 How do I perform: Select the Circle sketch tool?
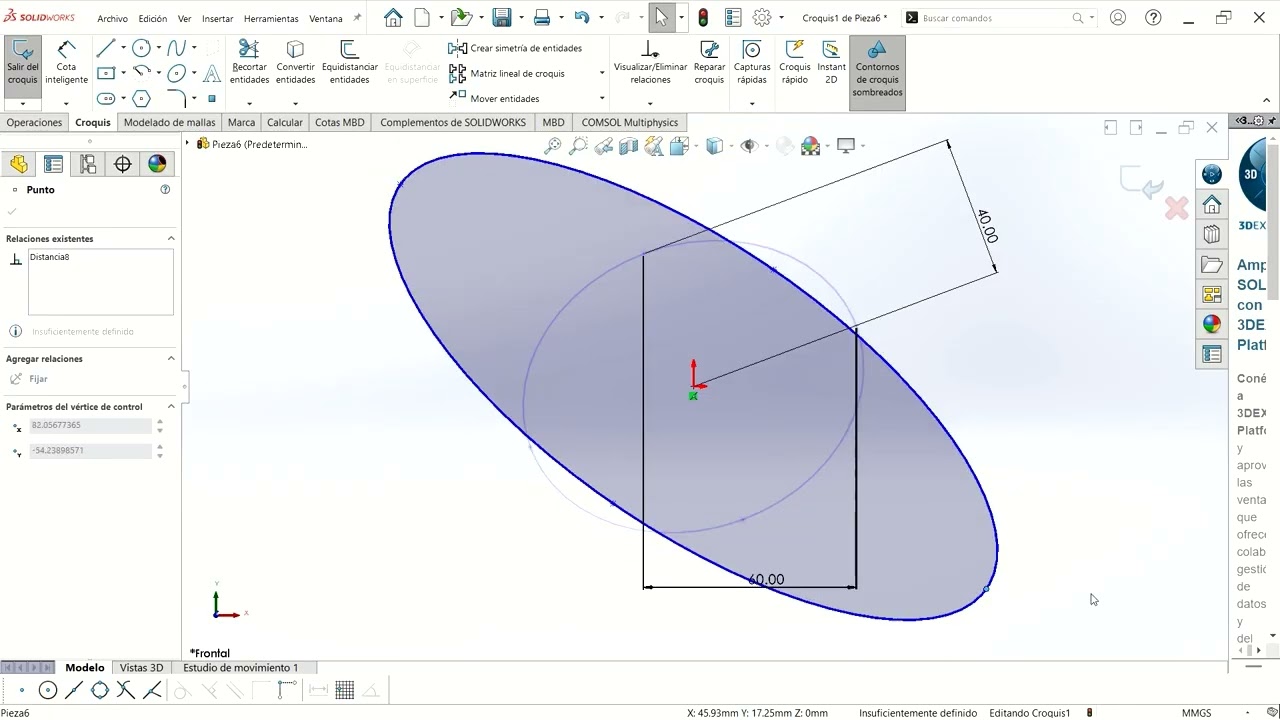(141, 48)
